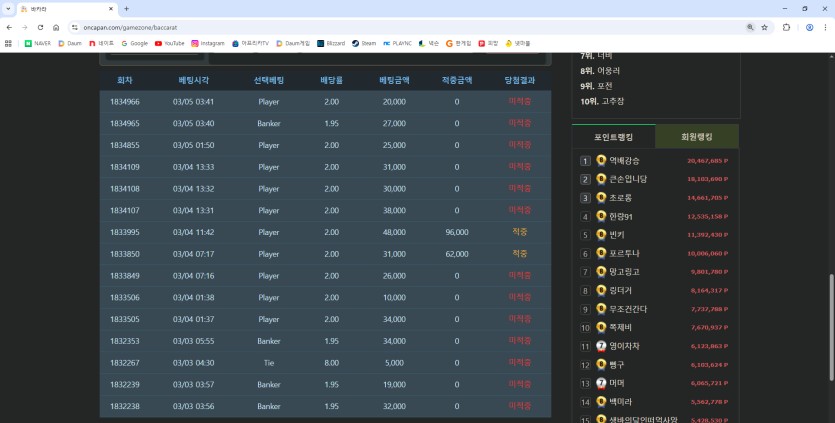Open the browser extensions puzzle icon
The height and width of the screenshot is (423, 835).
[x=787, y=27]
